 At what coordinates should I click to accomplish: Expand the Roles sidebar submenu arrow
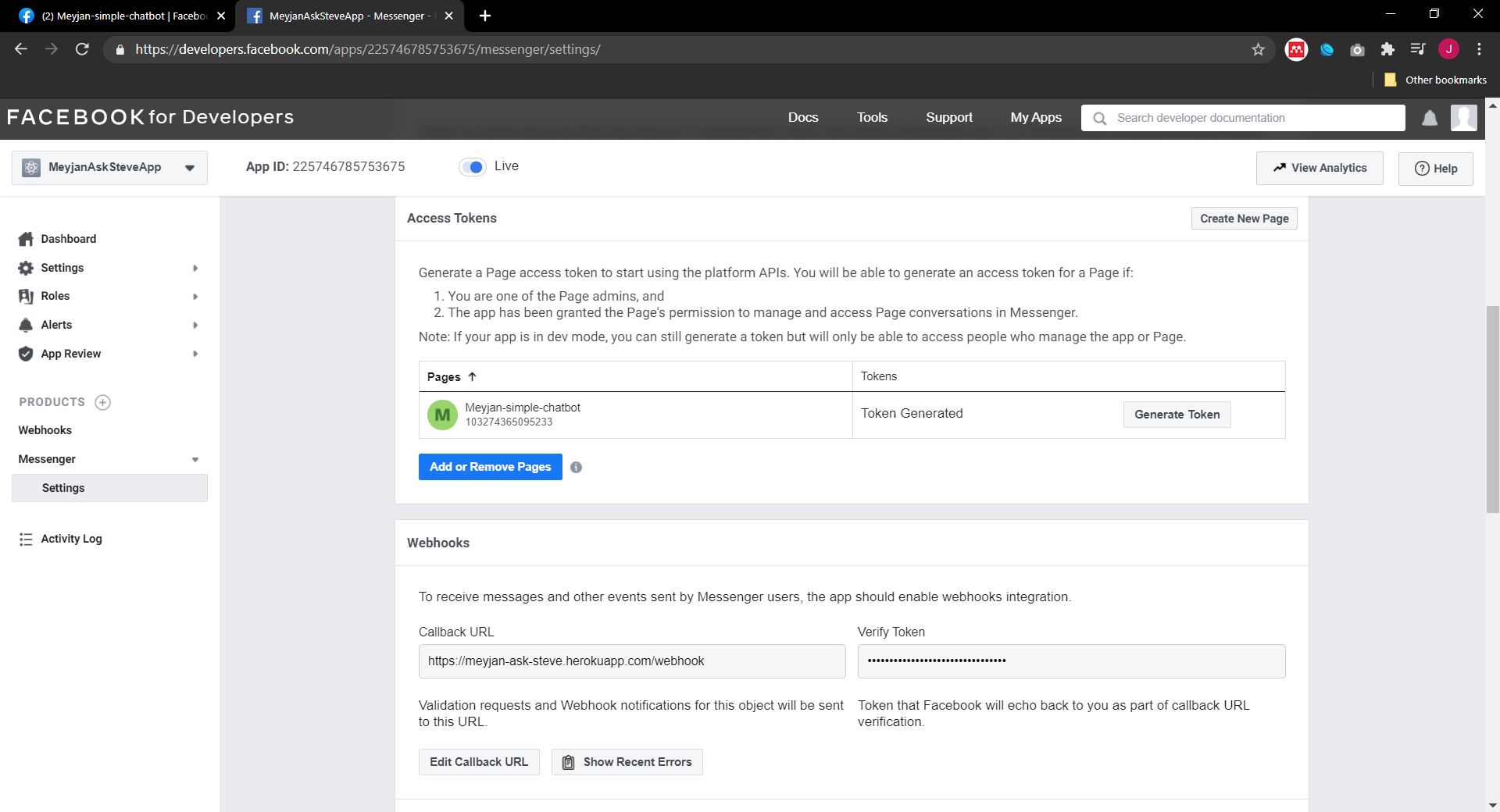pos(195,297)
